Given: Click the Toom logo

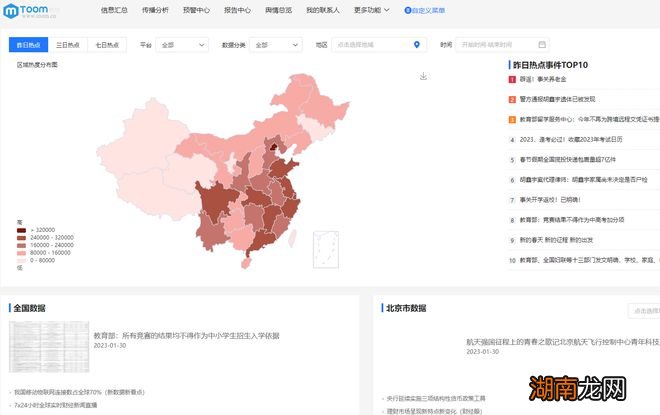Looking at the screenshot, I should pos(29,11).
